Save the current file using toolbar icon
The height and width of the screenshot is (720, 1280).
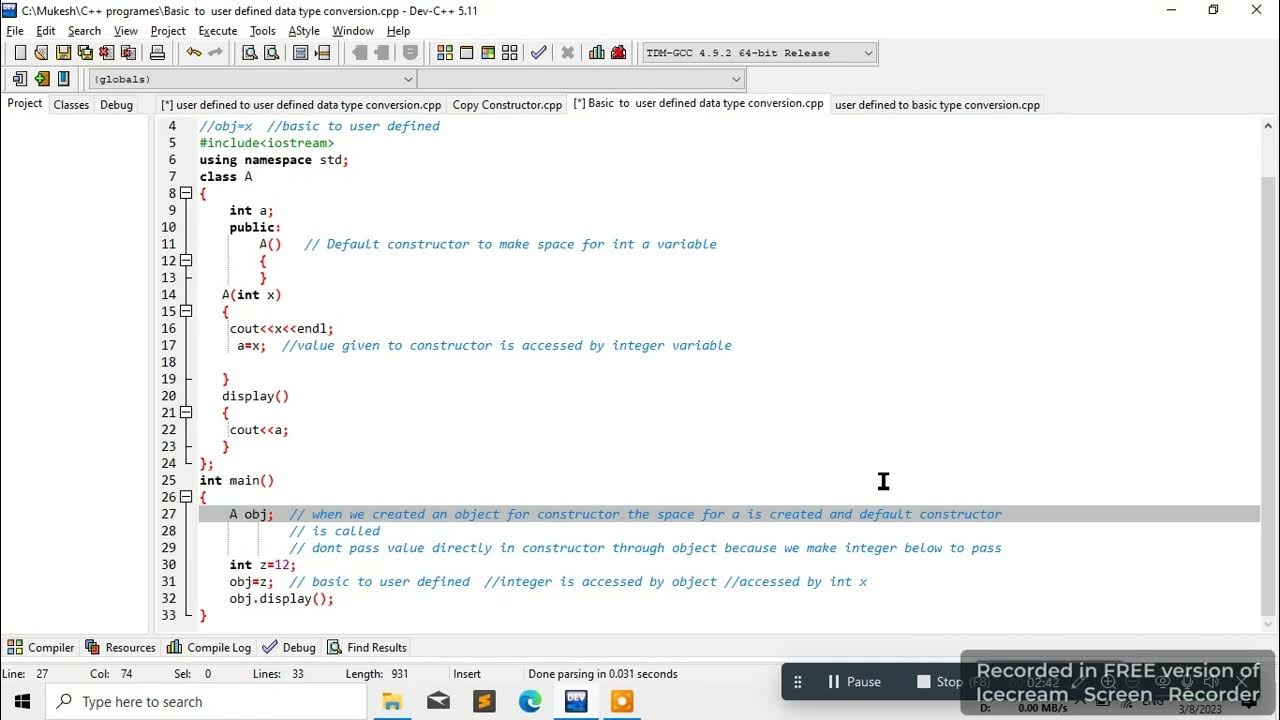point(63,53)
